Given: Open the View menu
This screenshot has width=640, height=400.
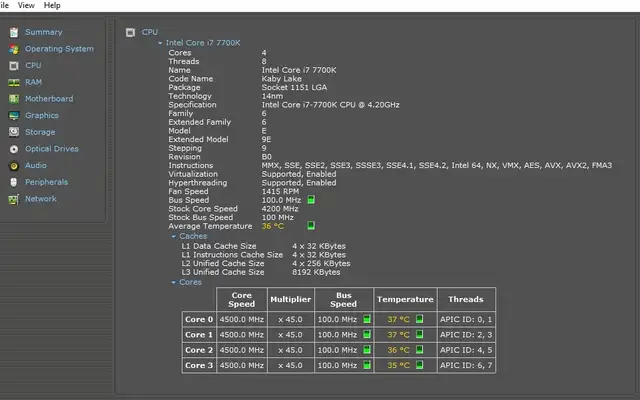Looking at the screenshot, I should point(26,5).
